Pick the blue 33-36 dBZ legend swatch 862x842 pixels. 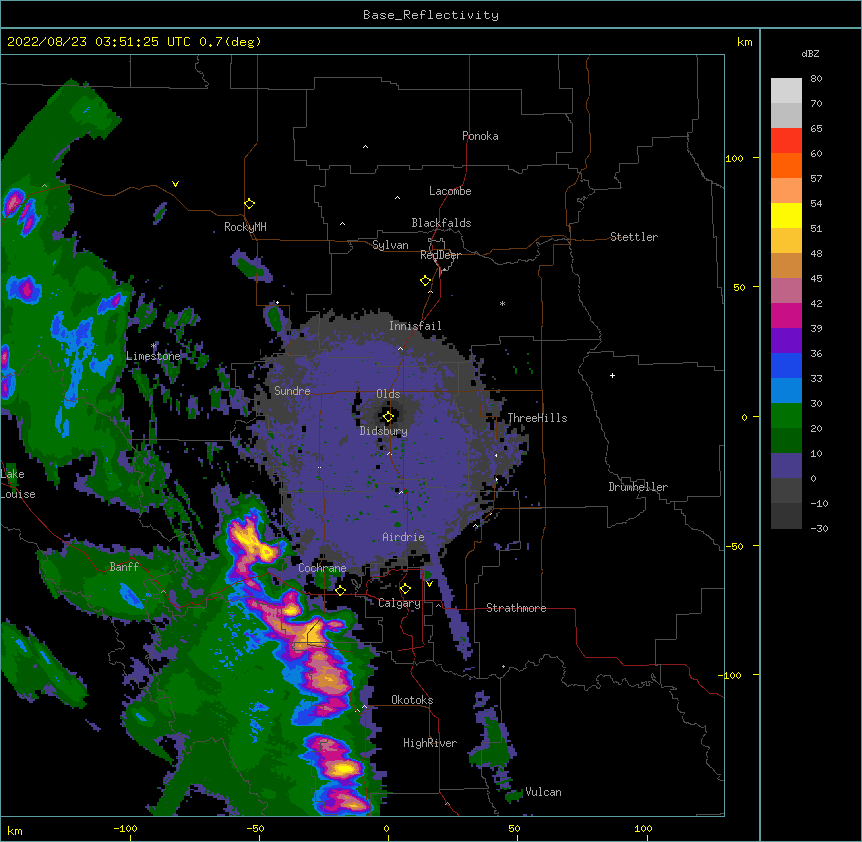786,365
